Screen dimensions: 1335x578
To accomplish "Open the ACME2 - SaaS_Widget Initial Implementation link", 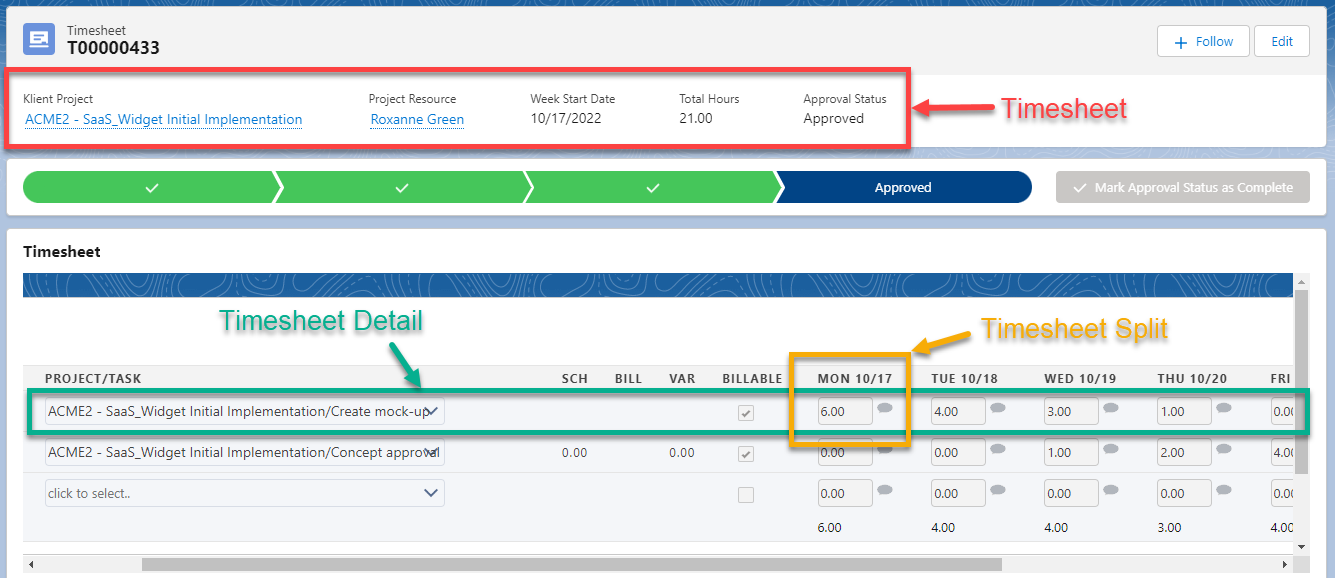I will point(163,119).
